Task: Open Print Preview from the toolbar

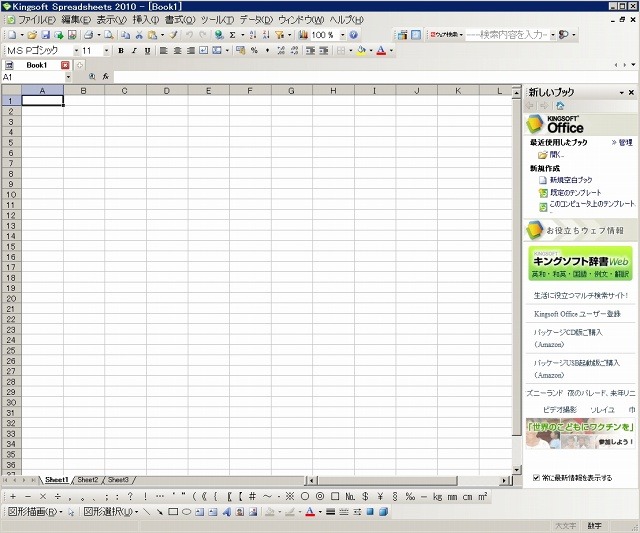Action: pos(109,35)
